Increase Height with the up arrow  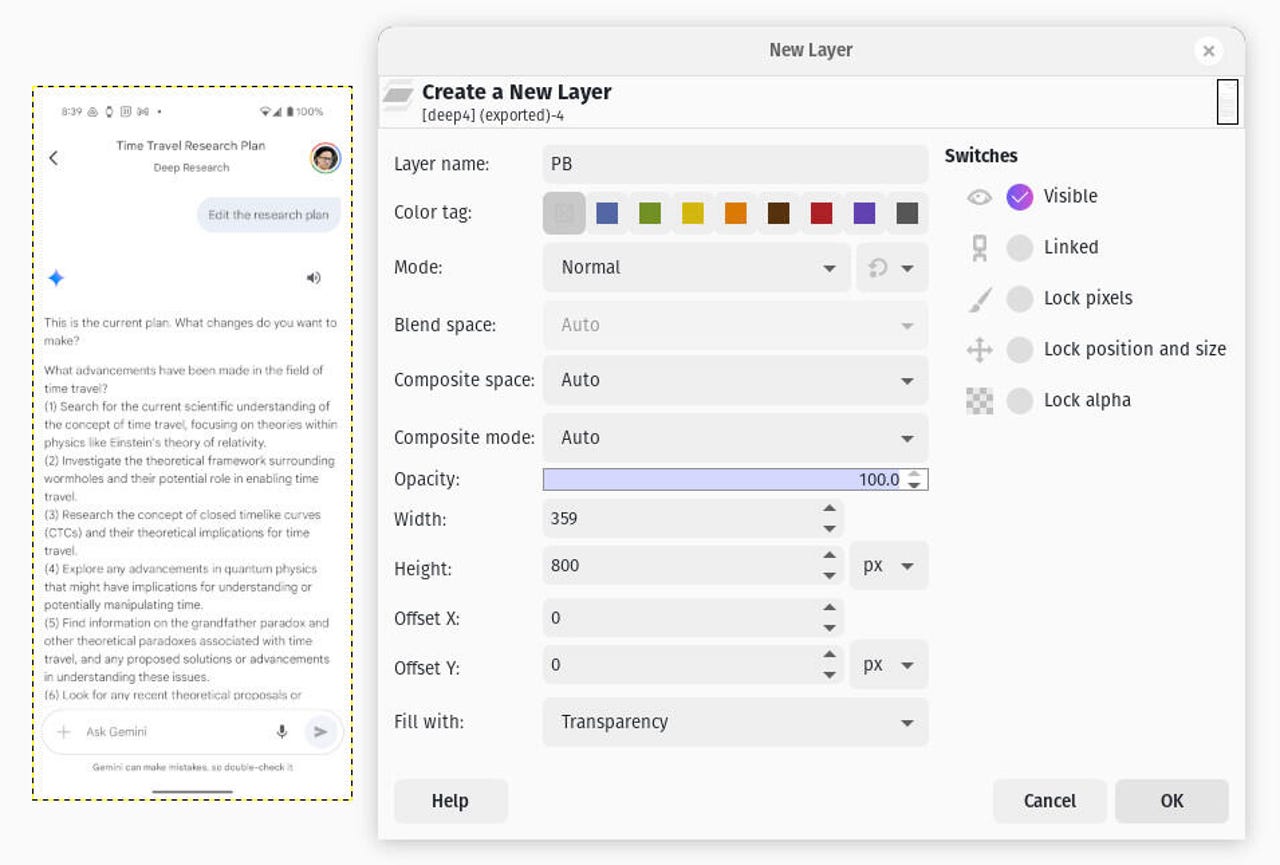(829, 556)
